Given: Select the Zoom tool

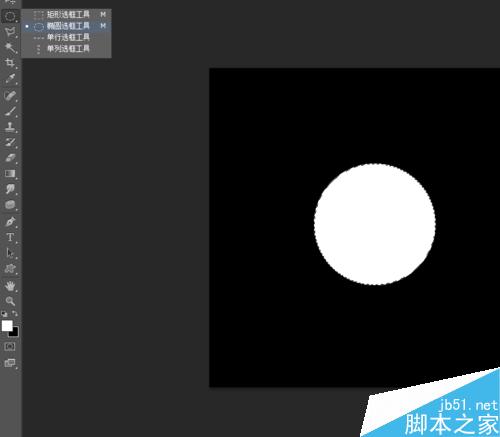Looking at the screenshot, I should point(10,301).
